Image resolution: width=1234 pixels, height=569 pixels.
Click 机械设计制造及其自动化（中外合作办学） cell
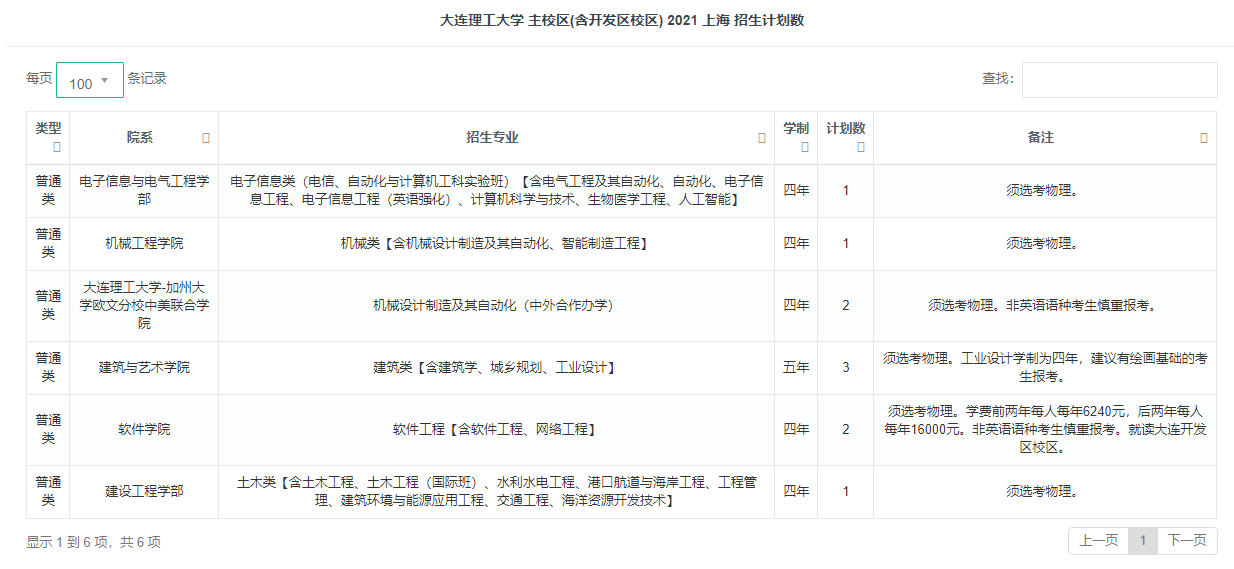coord(496,305)
